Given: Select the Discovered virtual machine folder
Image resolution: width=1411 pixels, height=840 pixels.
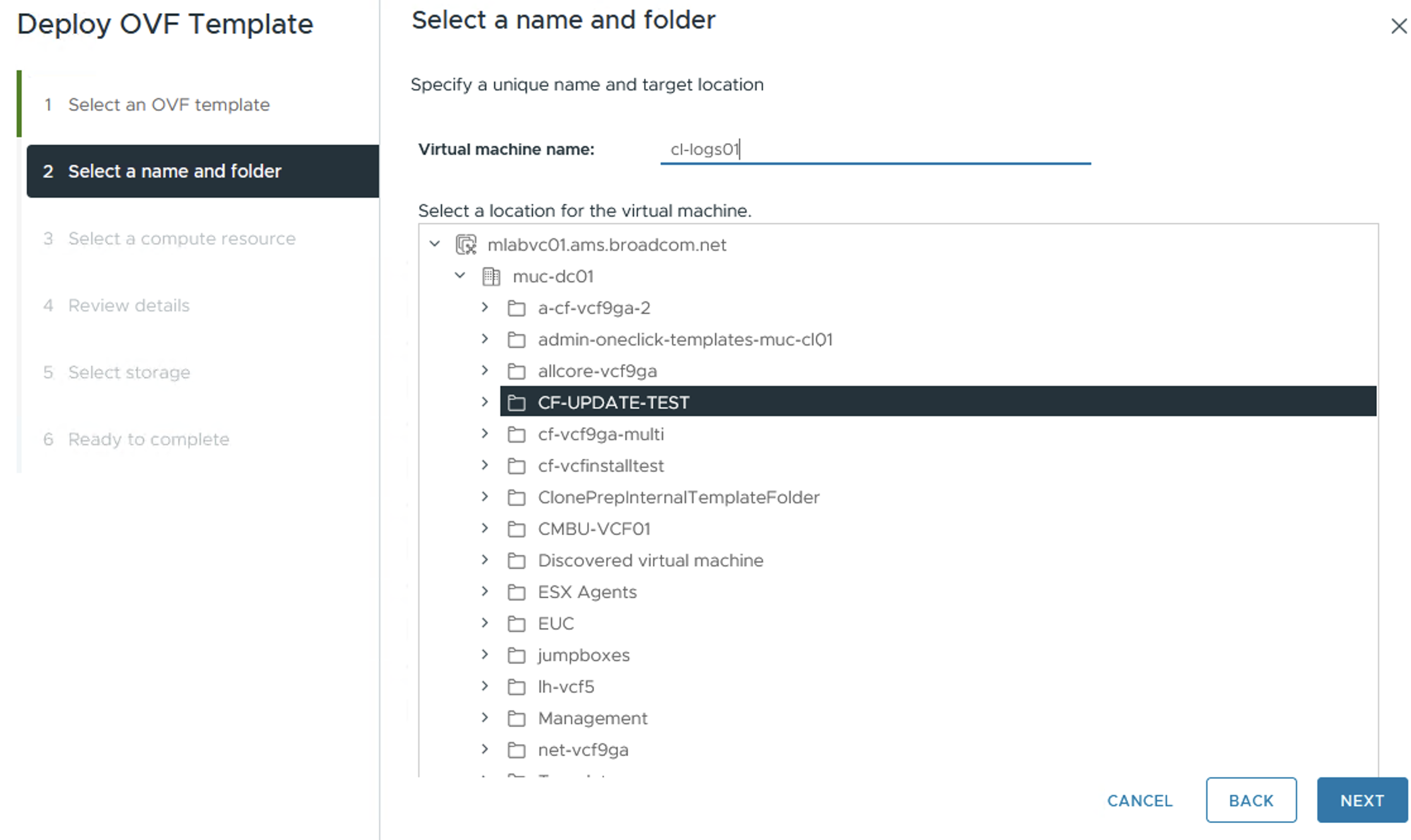Looking at the screenshot, I should pyautogui.click(x=650, y=560).
